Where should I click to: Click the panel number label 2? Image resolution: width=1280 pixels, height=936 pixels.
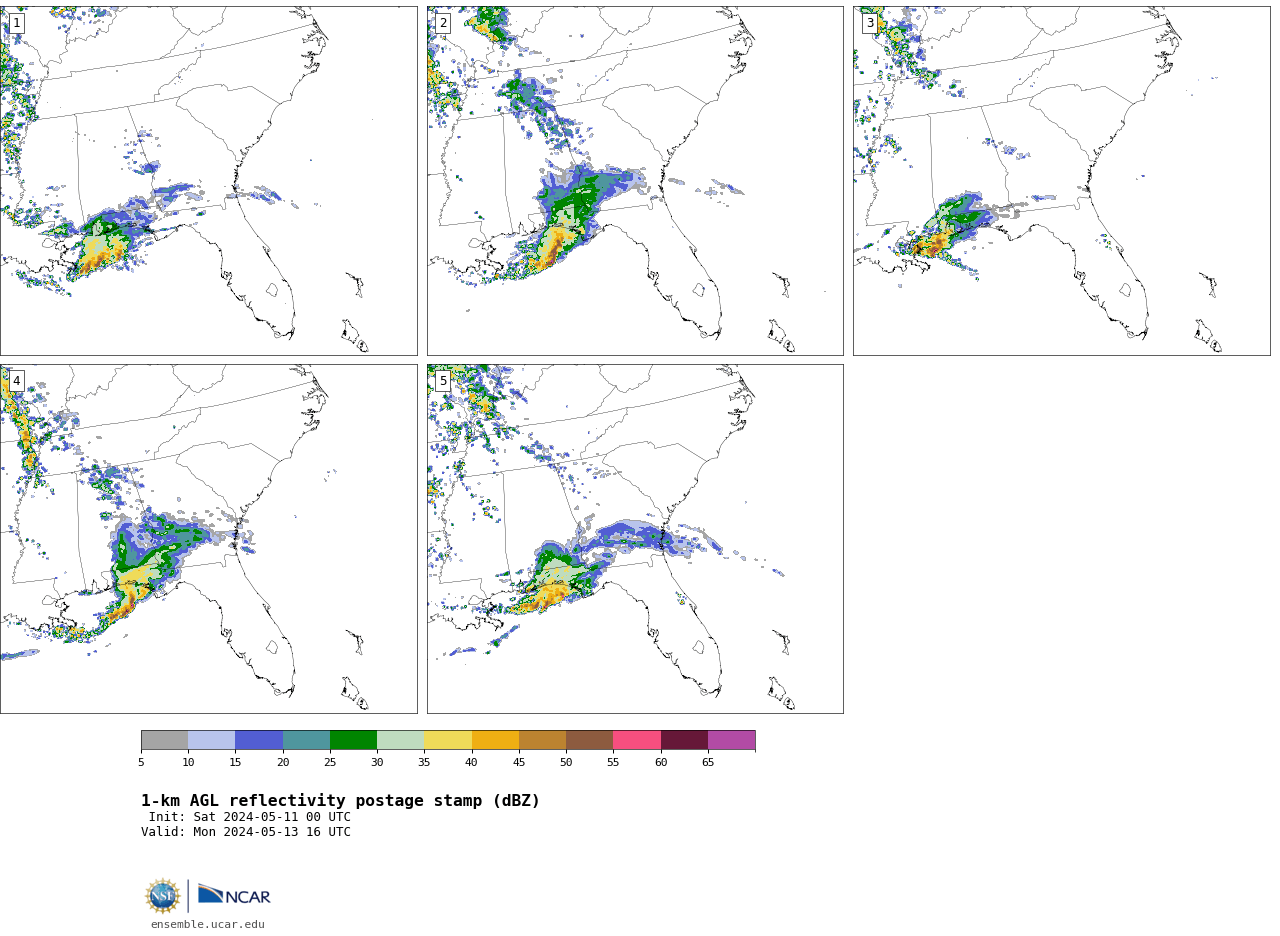coord(443,23)
